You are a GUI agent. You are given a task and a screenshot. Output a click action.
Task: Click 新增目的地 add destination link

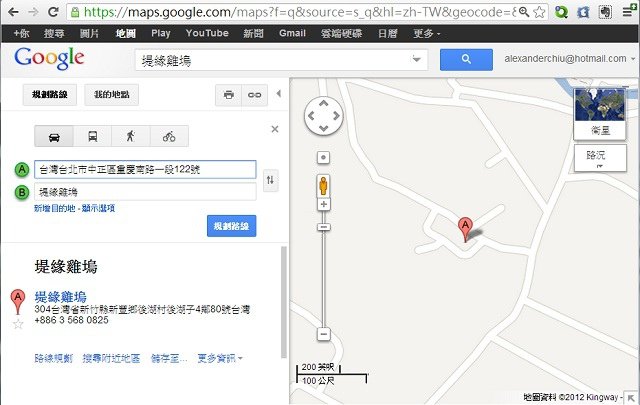click(x=55, y=208)
